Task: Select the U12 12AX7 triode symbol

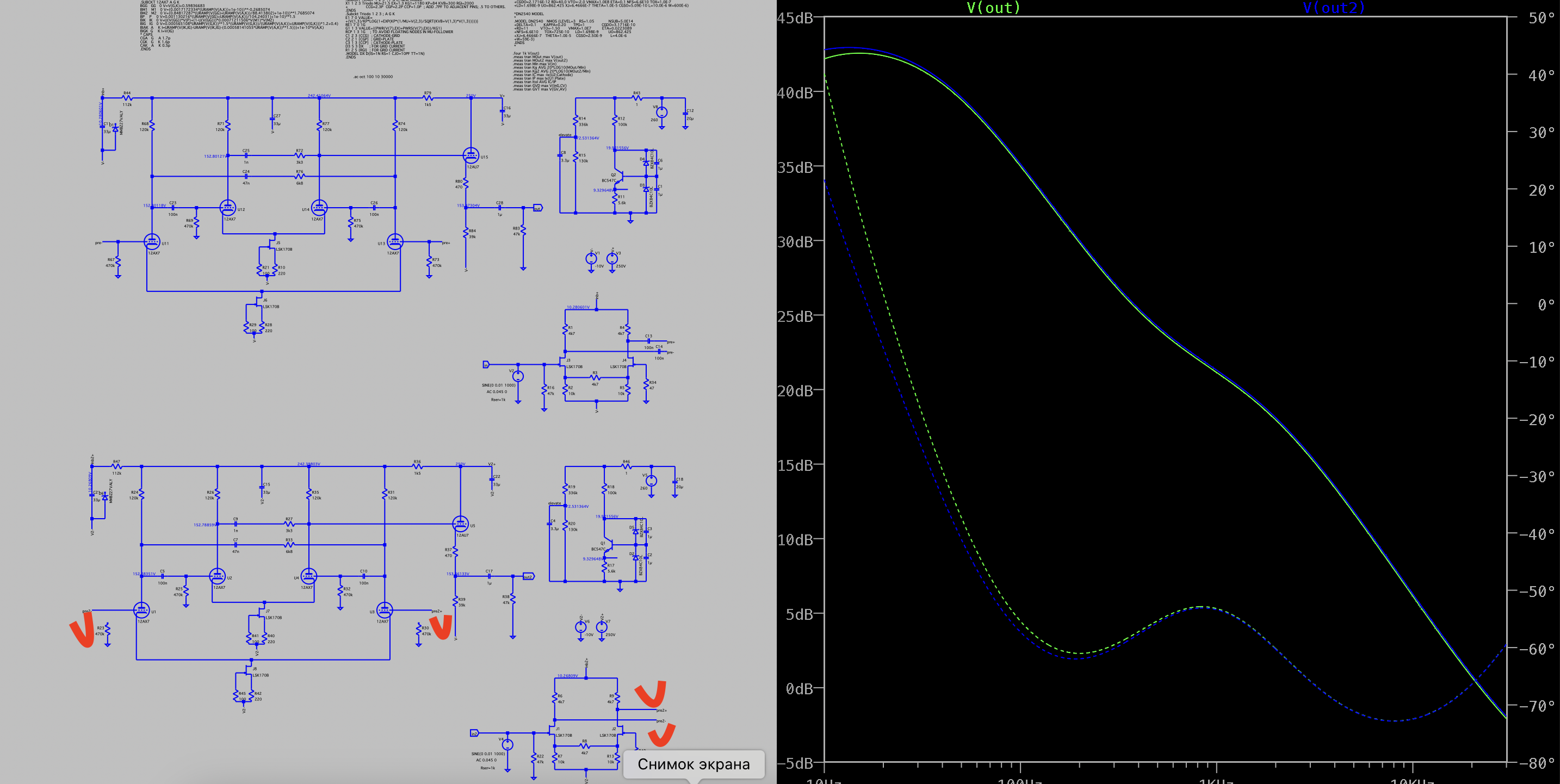Action: (228, 208)
